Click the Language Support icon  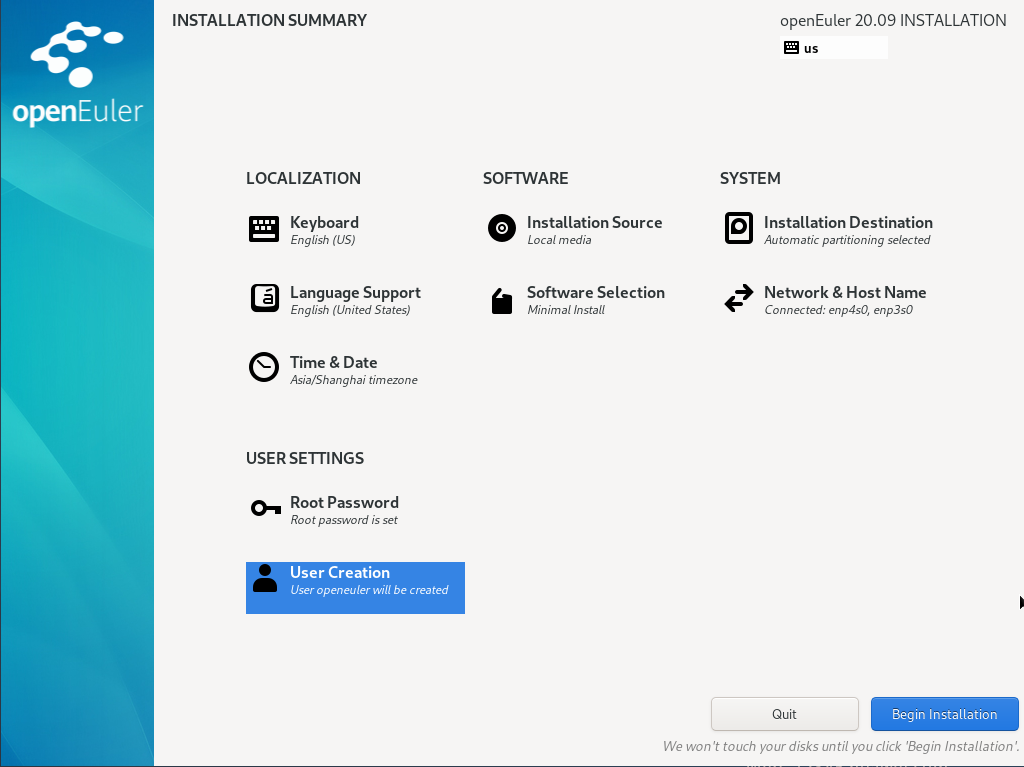pyautogui.click(x=264, y=299)
